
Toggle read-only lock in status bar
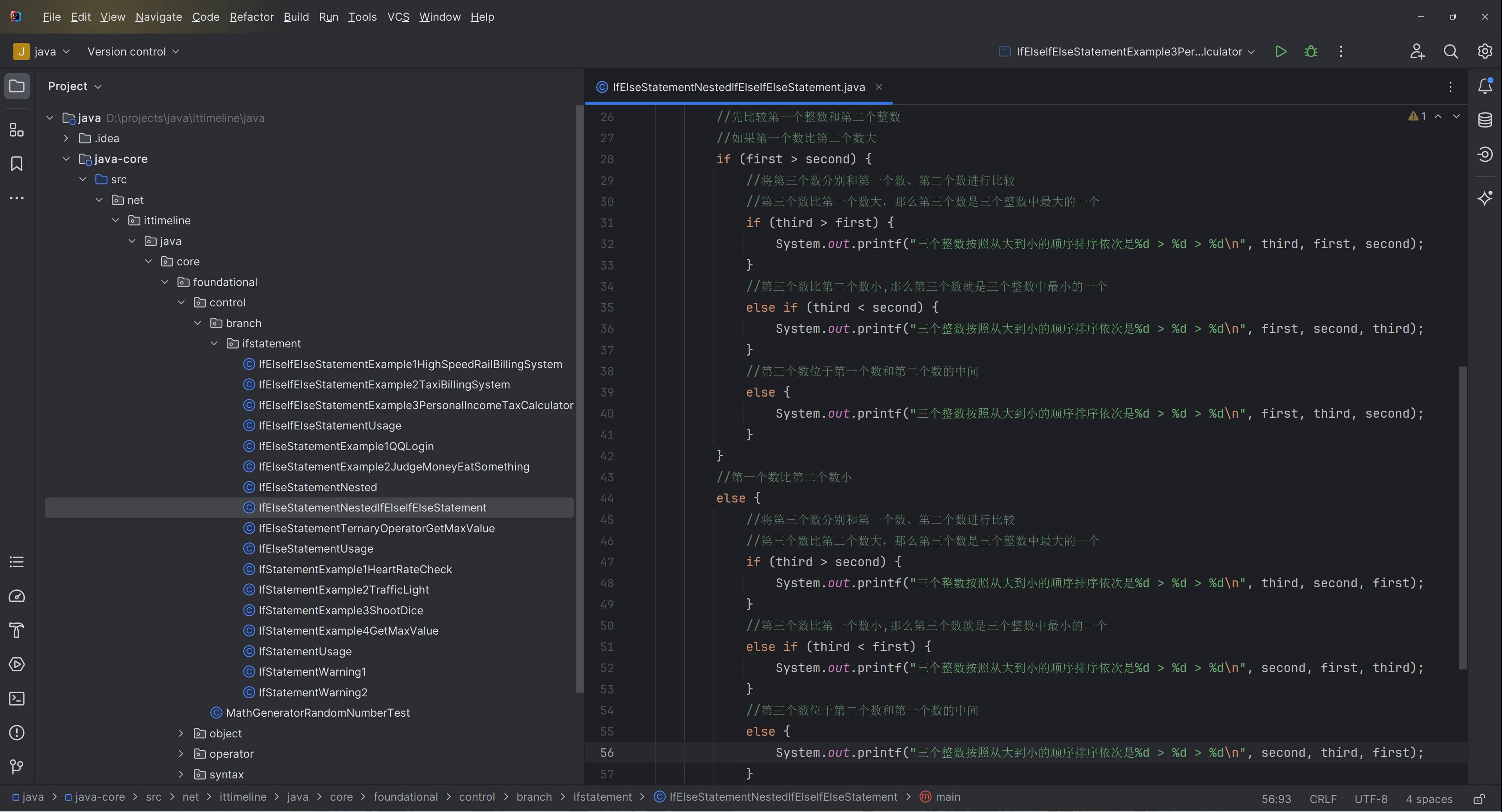click(x=1479, y=799)
